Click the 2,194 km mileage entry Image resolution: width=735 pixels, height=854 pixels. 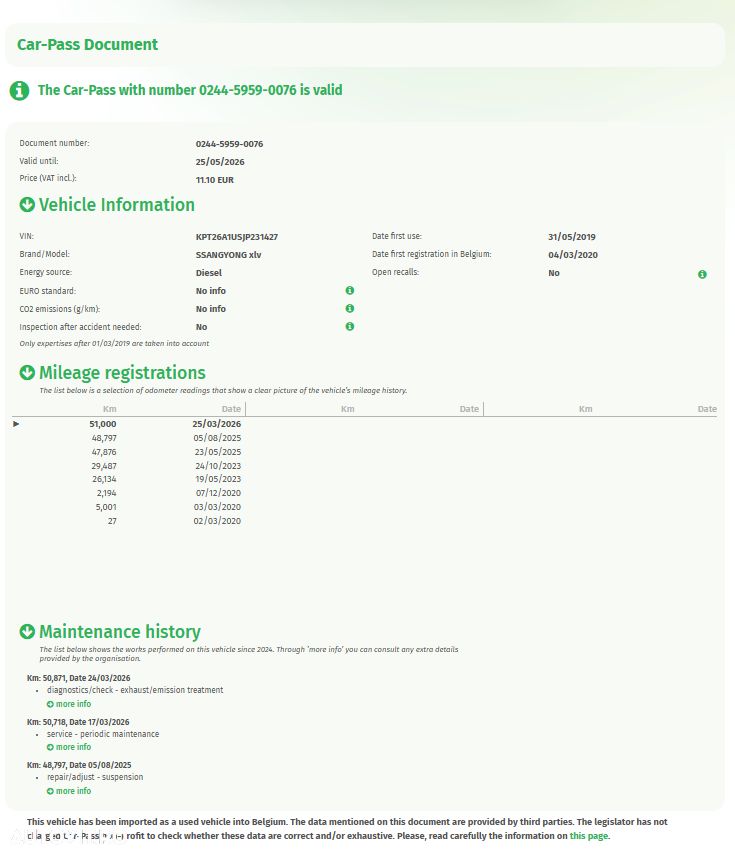coord(107,493)
